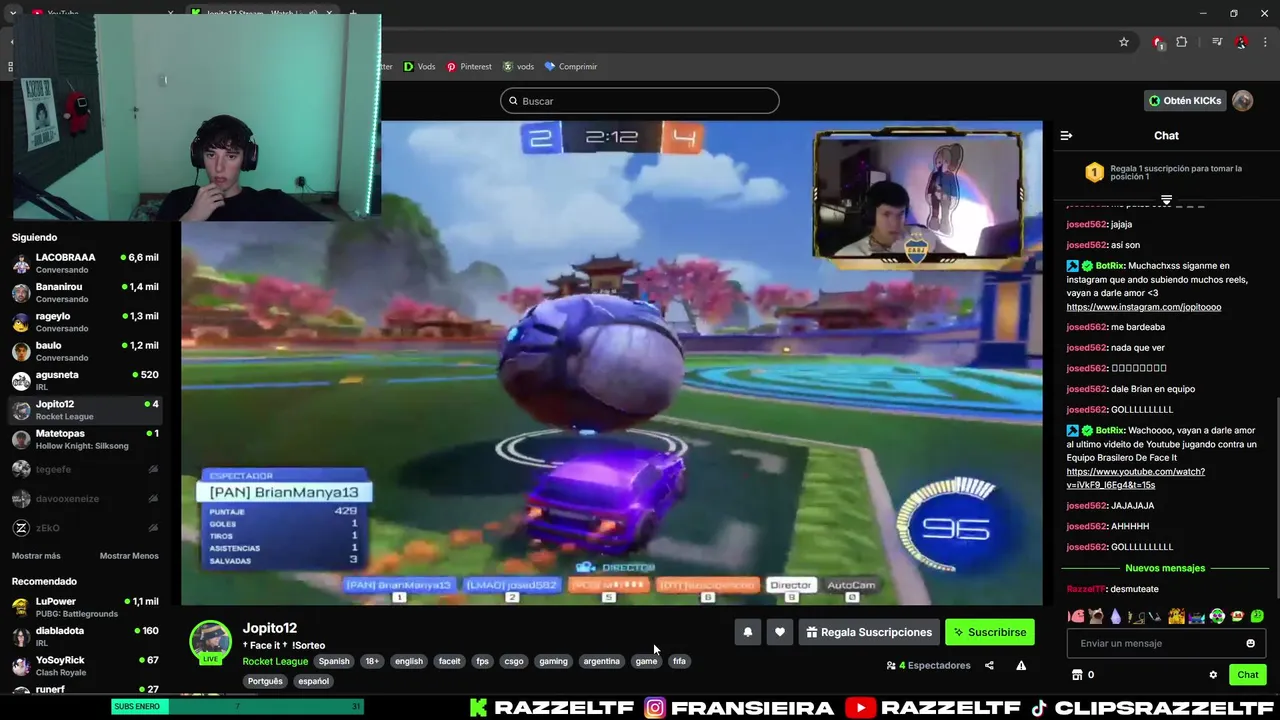Click the chat message 'dale Brian en equipo'

point(1153,389)
